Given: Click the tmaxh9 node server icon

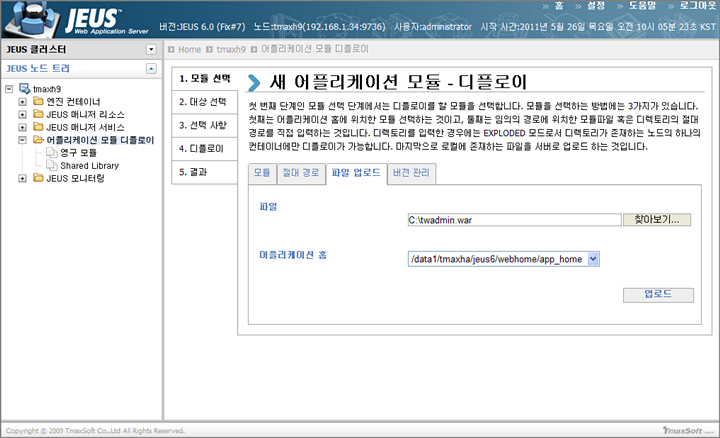Looking at the screenshot, I should click(24, 88).
